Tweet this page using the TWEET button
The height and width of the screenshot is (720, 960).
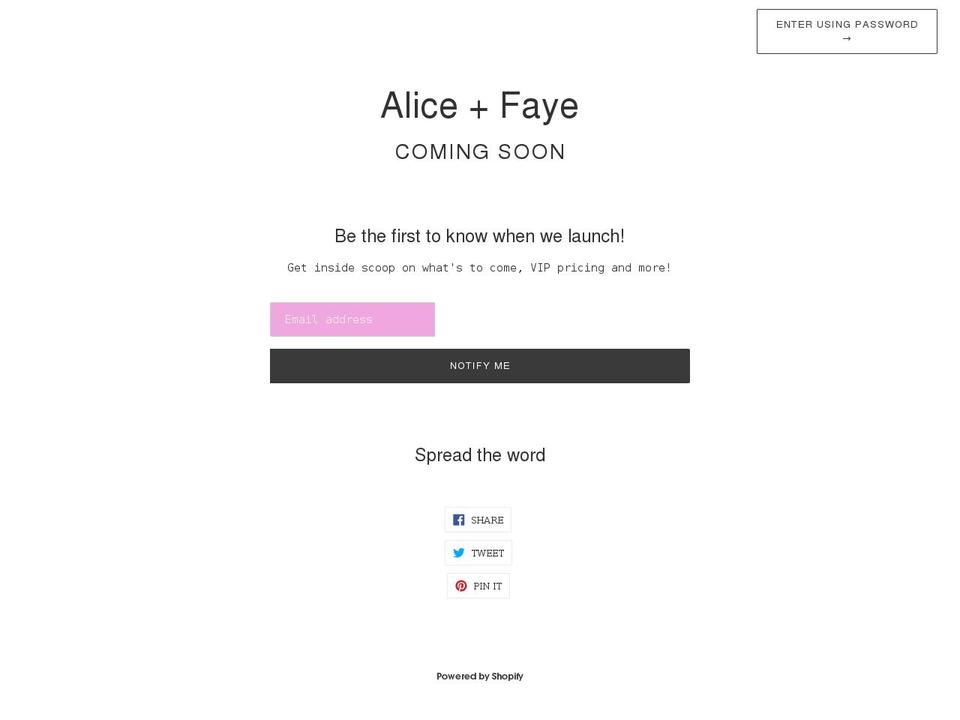(x=479, y=552)
